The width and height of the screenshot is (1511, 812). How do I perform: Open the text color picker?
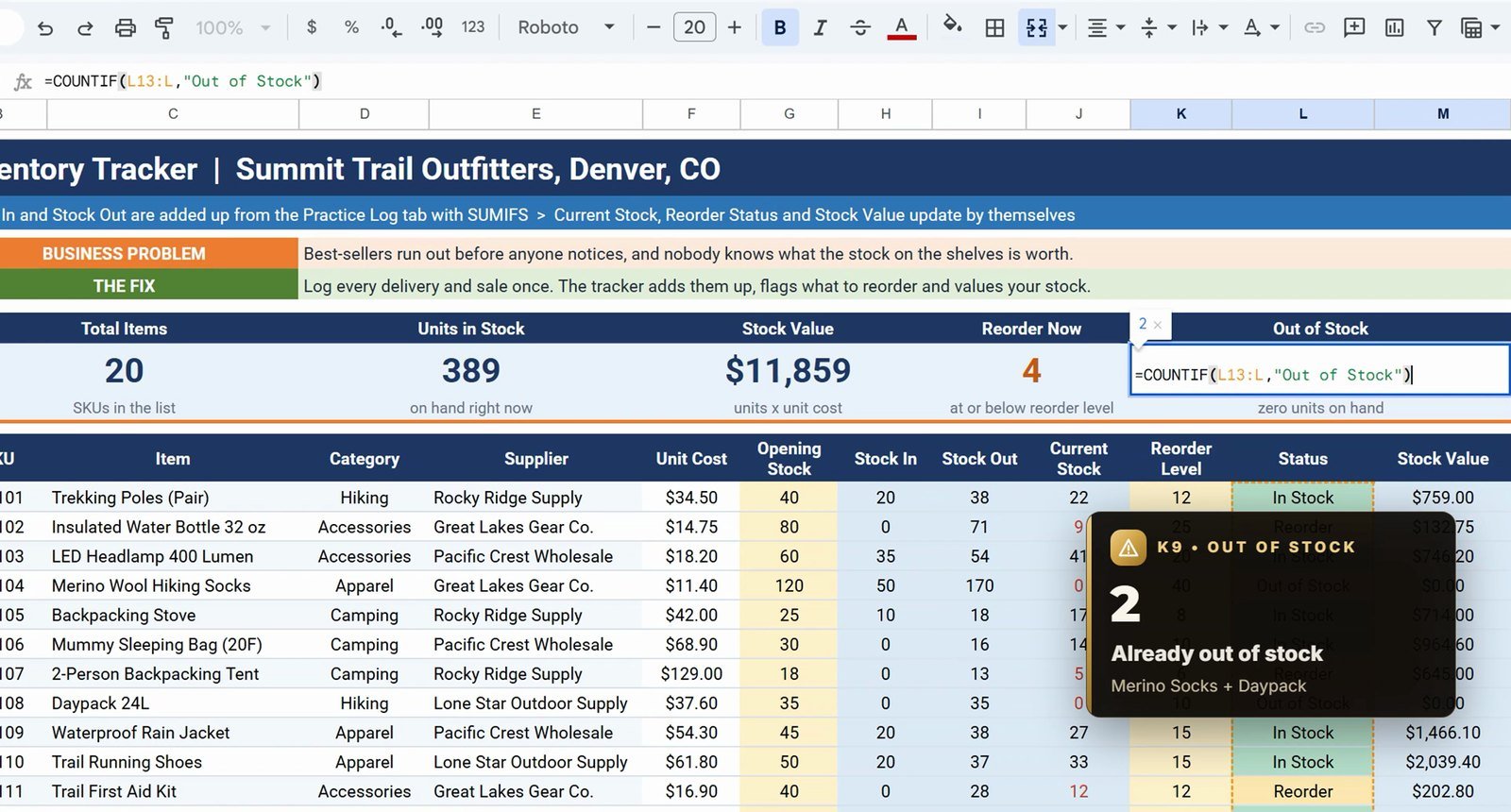click(x=902, y=27)
